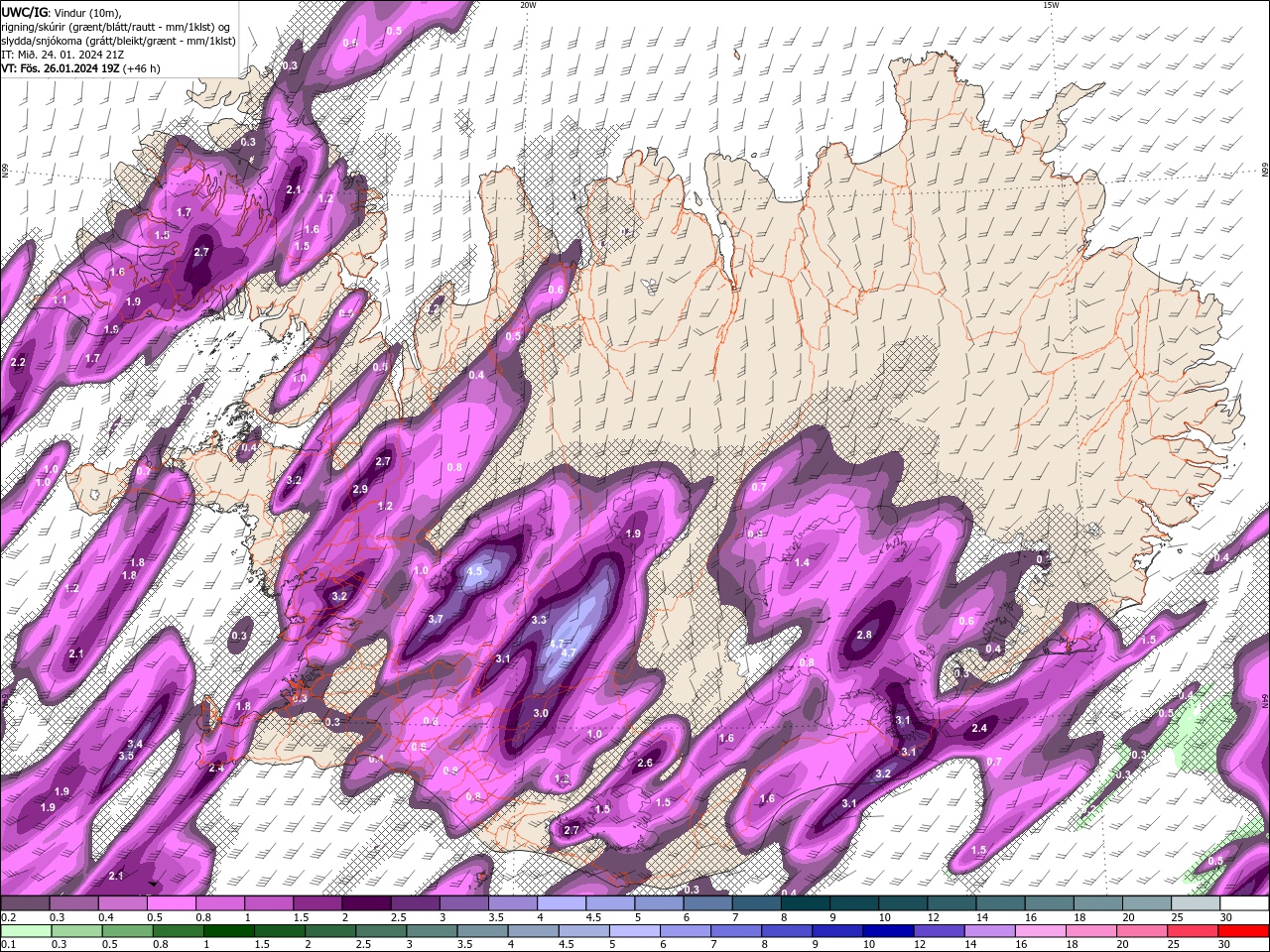This screenshot has width=1270, height=952.
Task: Click the '3.4' precipitation value on map
Action: 135,744
